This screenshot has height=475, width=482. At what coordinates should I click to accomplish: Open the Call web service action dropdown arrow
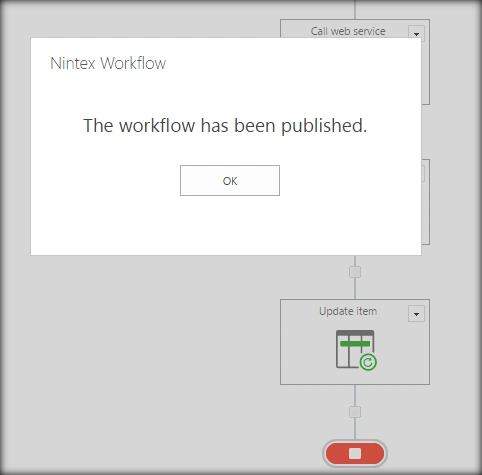[416, 33]
